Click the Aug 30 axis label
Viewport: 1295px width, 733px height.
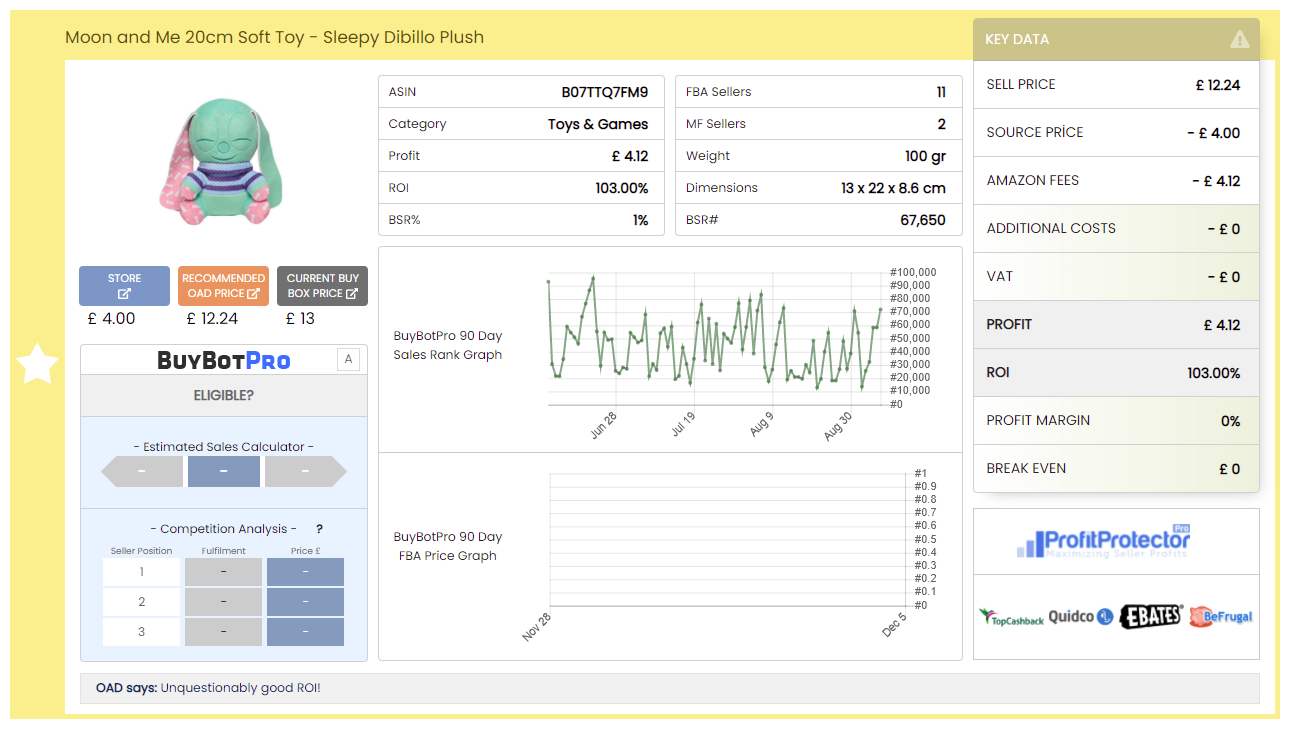point(837,426)
